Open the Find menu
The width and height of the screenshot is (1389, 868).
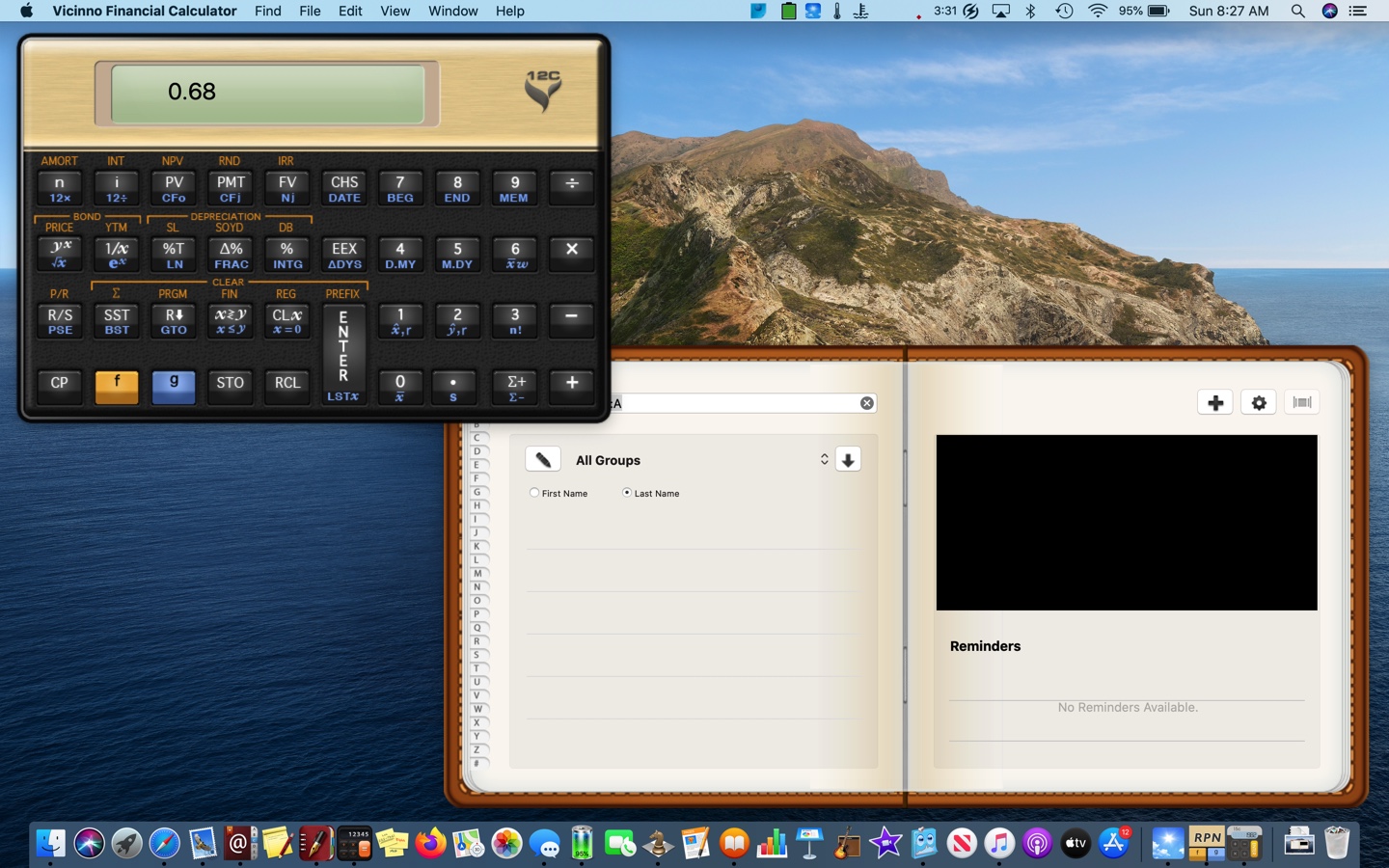click(x=268, y=11)
